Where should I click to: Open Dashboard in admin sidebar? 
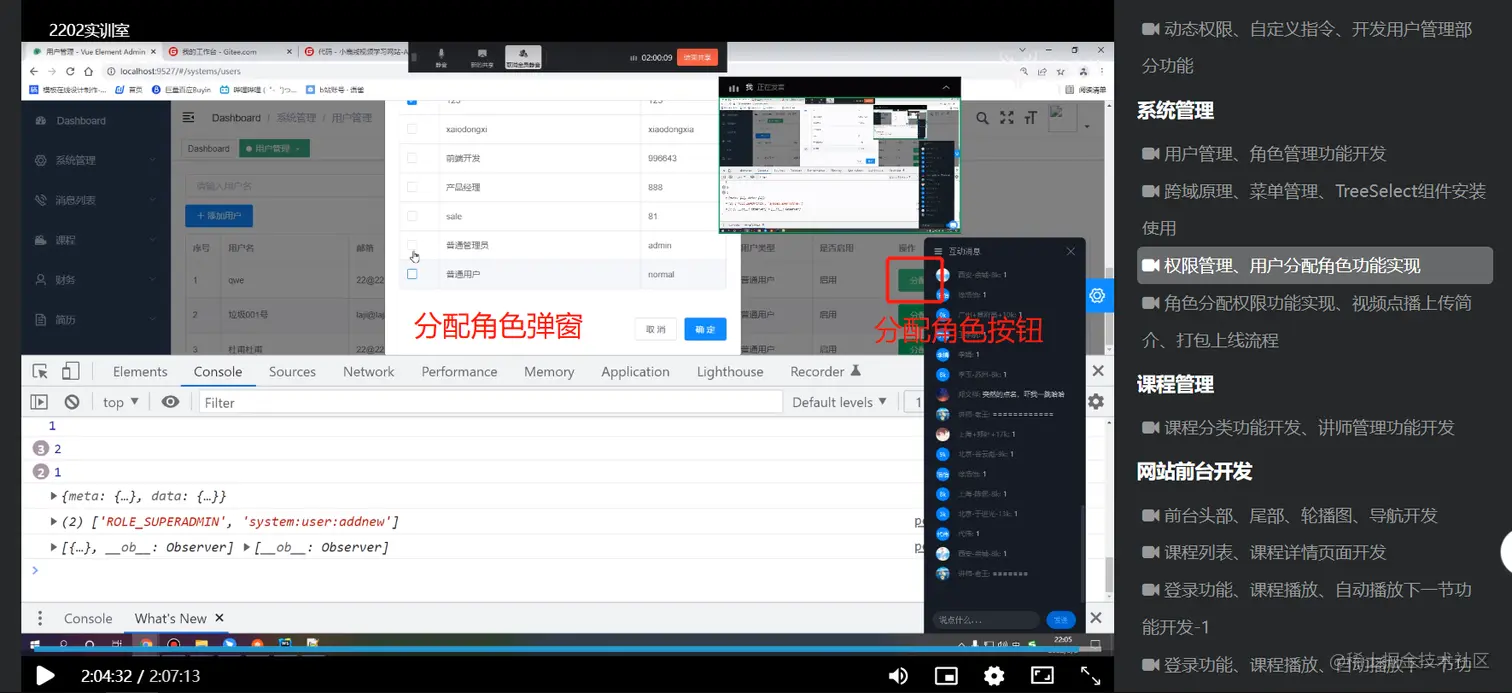pyautogui.click(x=96, y=120)
